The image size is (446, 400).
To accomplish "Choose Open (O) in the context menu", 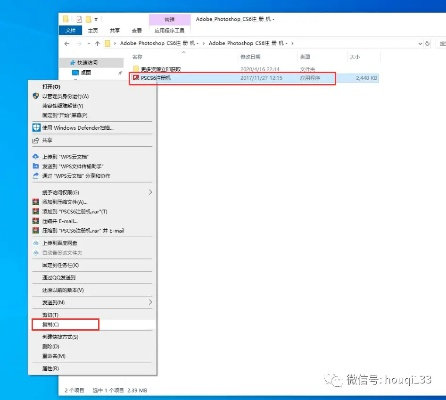I will point(51,87).
